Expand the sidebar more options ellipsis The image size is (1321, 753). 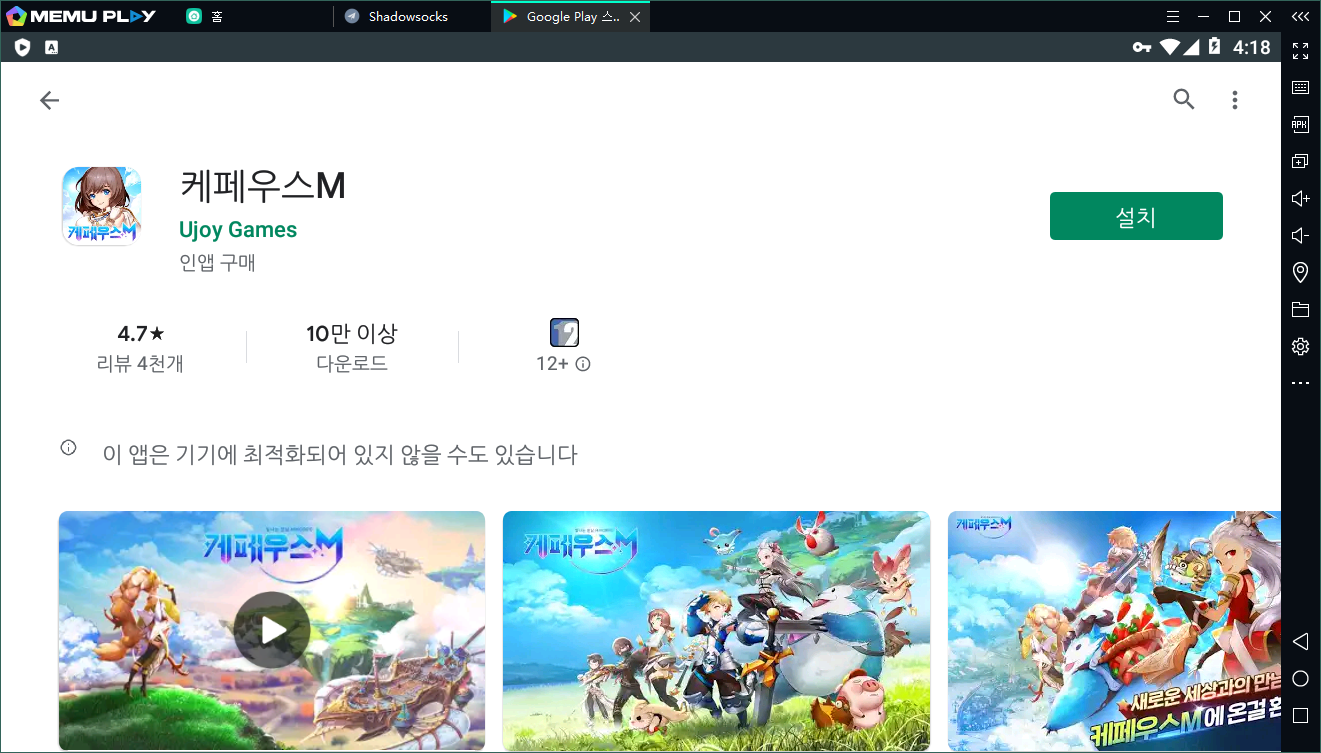1300,383
